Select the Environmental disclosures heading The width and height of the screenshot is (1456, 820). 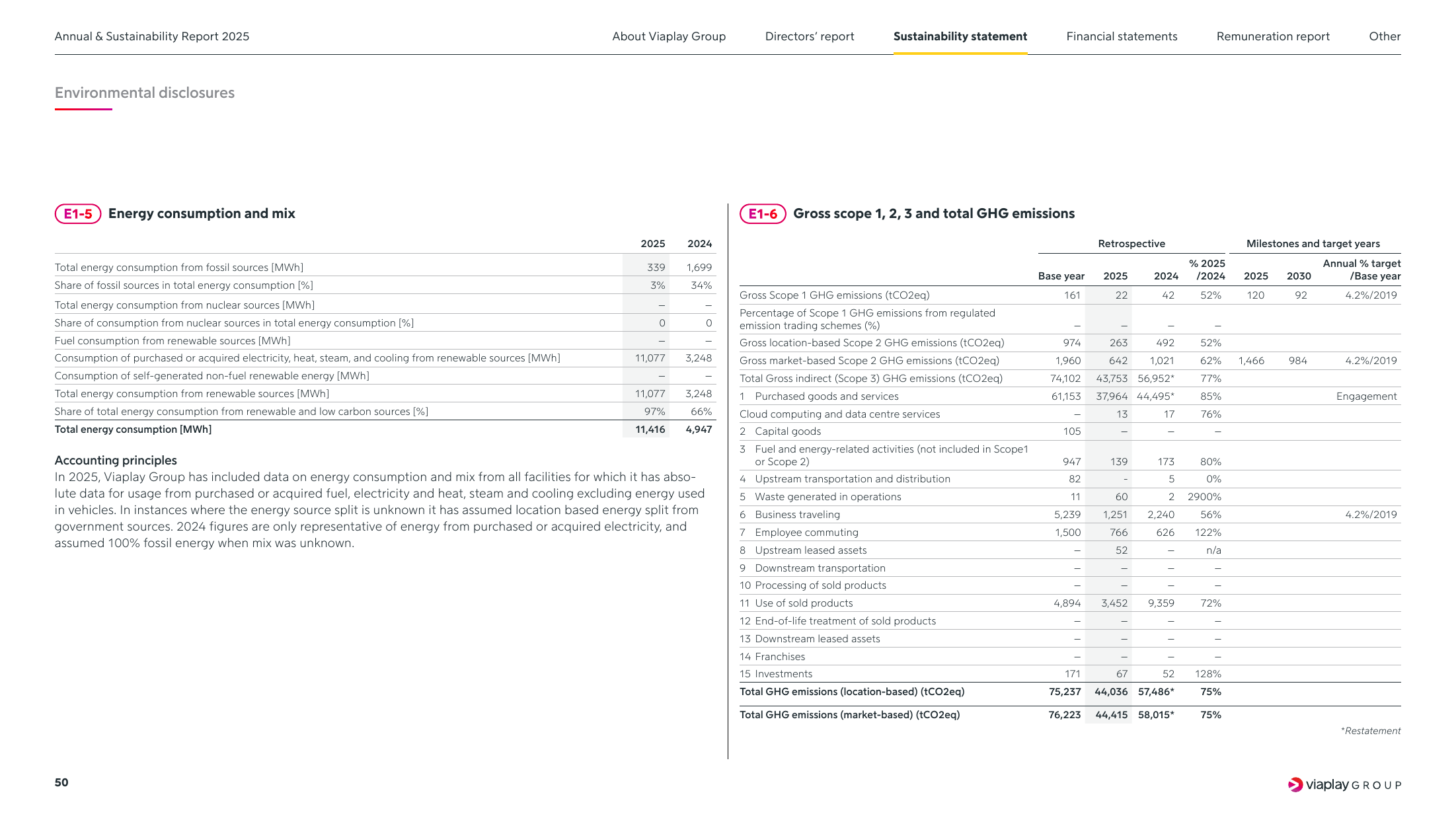click(x=145, y=93)
